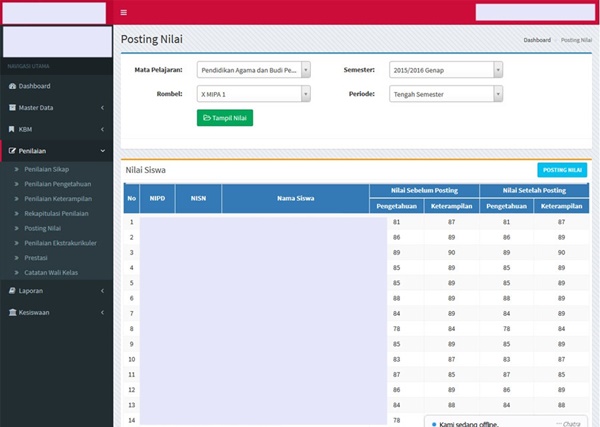Open Prestasi submenu item
Viewport: 600px width, 427px height.
click(x=36, y=258)
